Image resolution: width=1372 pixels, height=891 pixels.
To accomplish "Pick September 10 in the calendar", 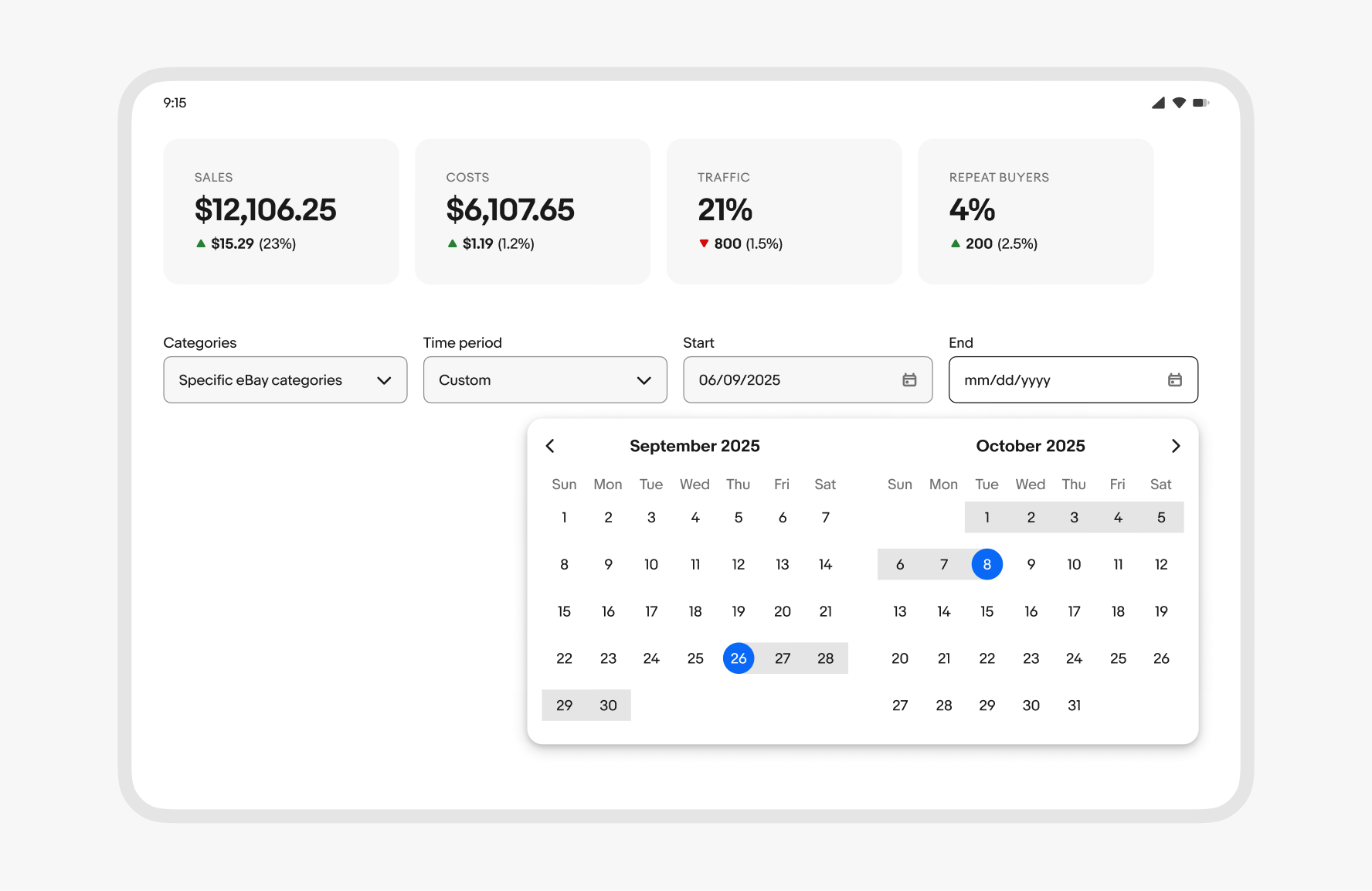I will [651, 564].
